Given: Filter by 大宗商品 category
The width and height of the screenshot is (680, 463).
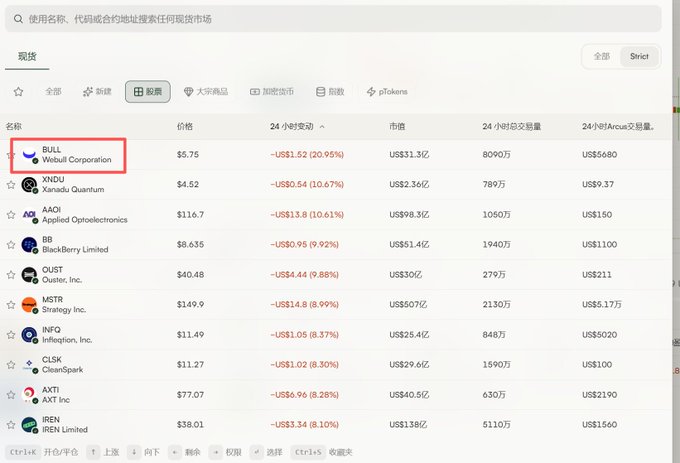Looking at the screenshot, I should pos(206,91).
